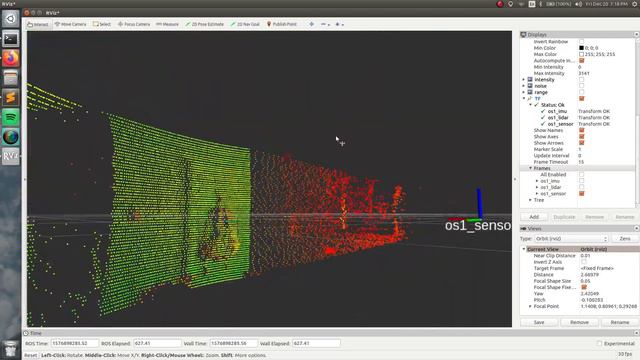Open the view Type Orbit dropdown
This screenshot has height=360, width=640.
571,238
